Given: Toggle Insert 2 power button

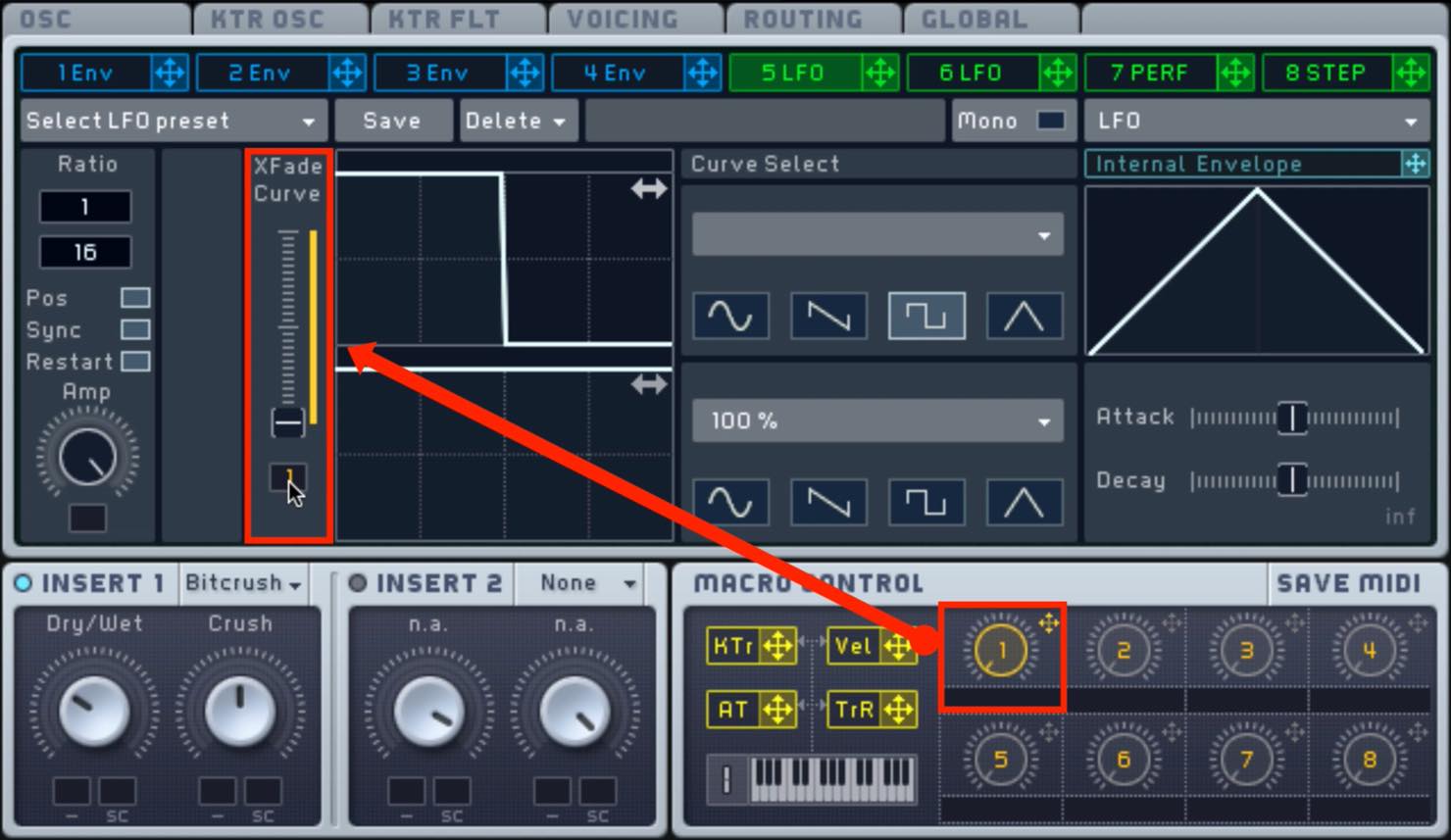Looking at the screenshot, I should [x=358, y=583].
